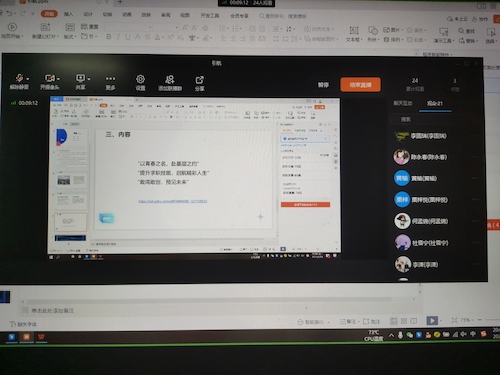
Task: Expand the microphone options arrow
Action: click(28, 79)
